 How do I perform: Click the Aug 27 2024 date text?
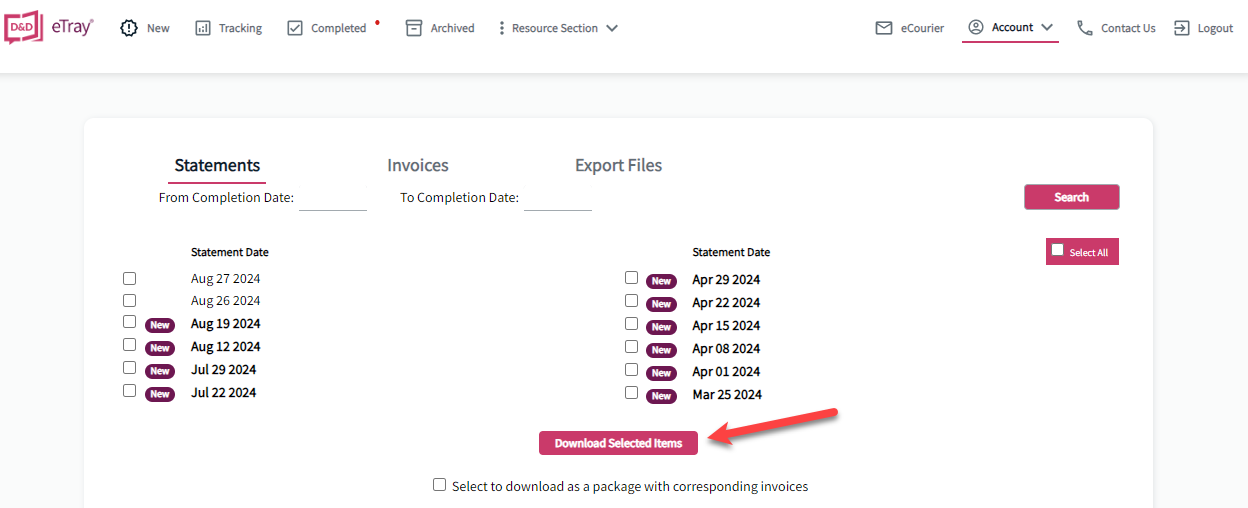(x=225, y=279)
